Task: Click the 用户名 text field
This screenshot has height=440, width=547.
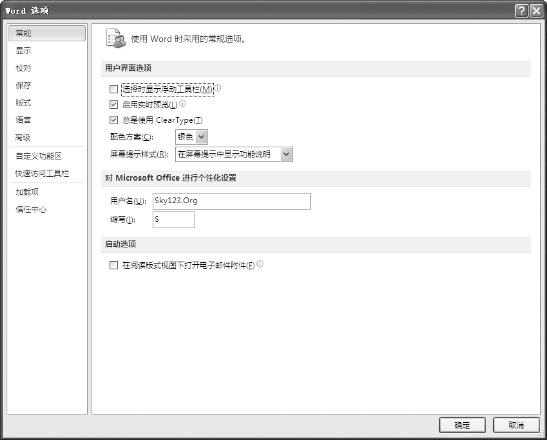Action: coord(232,201)
